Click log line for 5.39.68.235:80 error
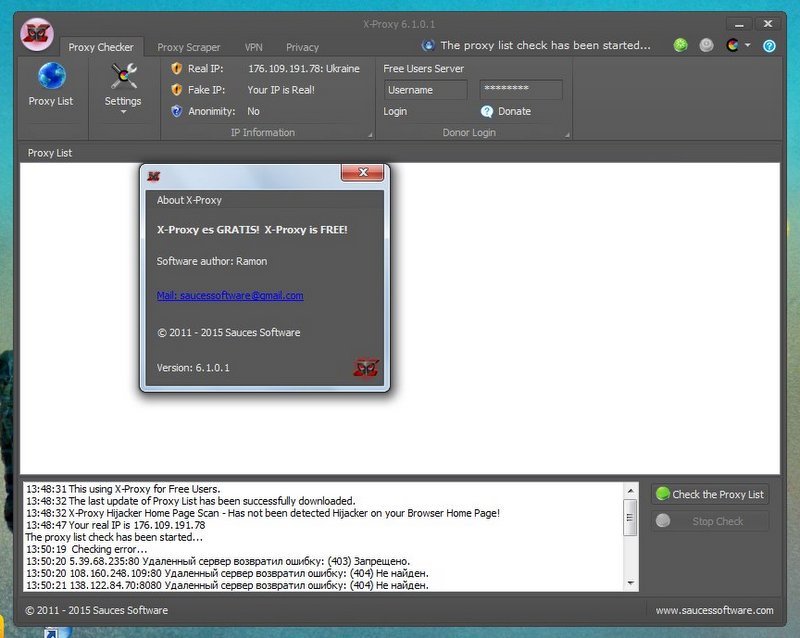 click(218, 561)
